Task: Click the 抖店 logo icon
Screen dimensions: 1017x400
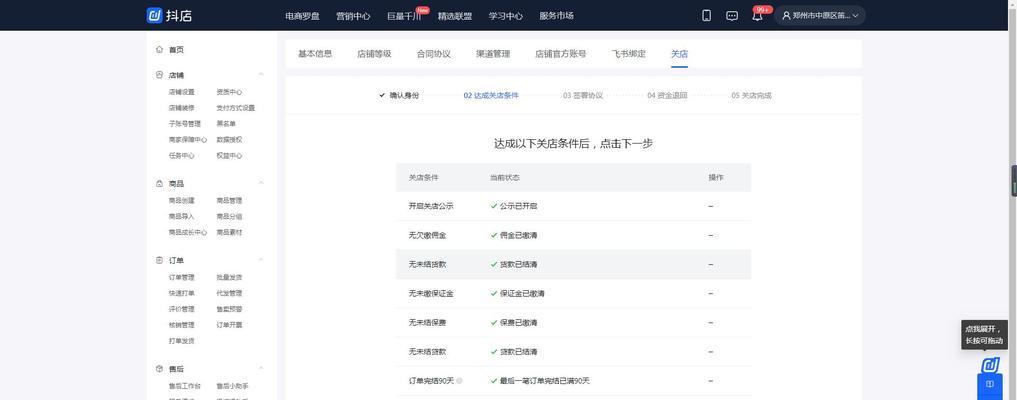Action: pyautogui.click(x=154, y=16)
